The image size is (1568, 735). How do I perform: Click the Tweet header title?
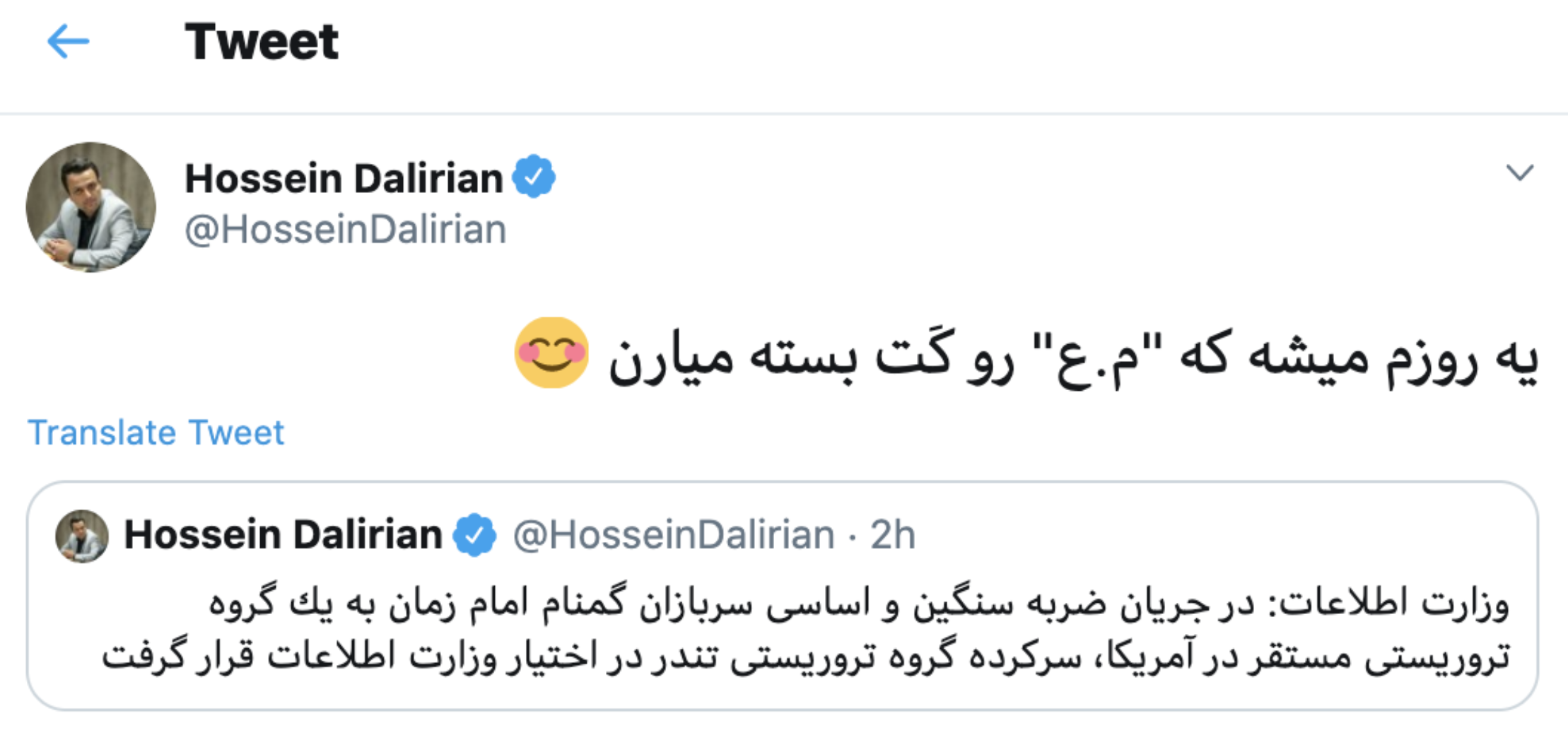(x=262, y=41)
